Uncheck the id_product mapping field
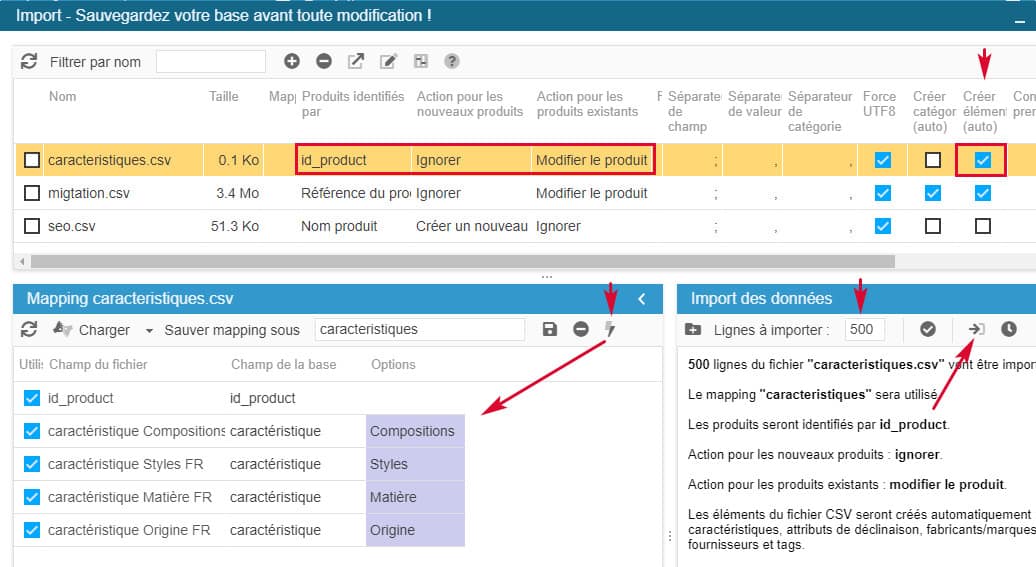This screenshot has height=567, width=1036. (32, 398)
